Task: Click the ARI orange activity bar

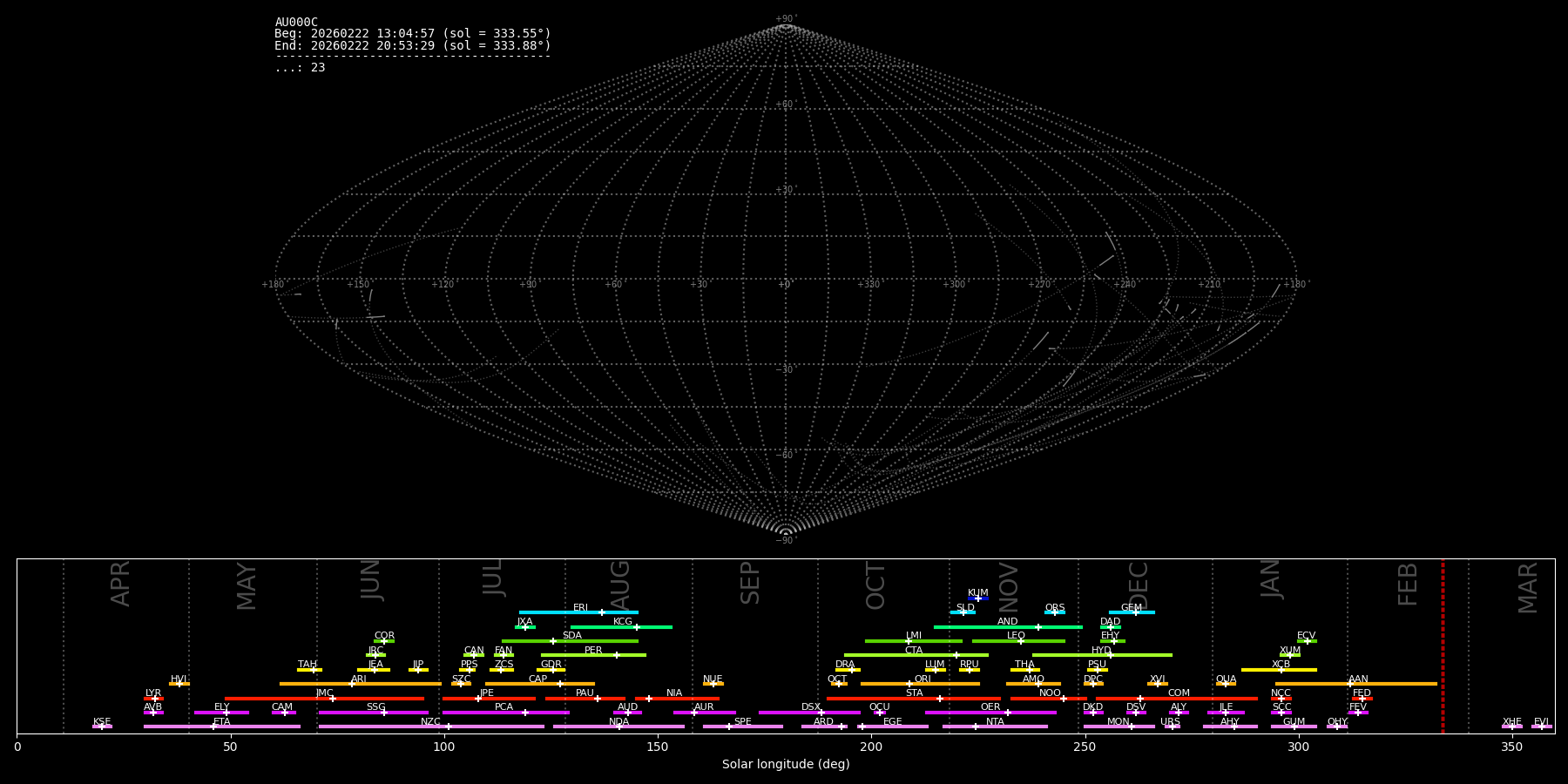Action: [361, 684]
